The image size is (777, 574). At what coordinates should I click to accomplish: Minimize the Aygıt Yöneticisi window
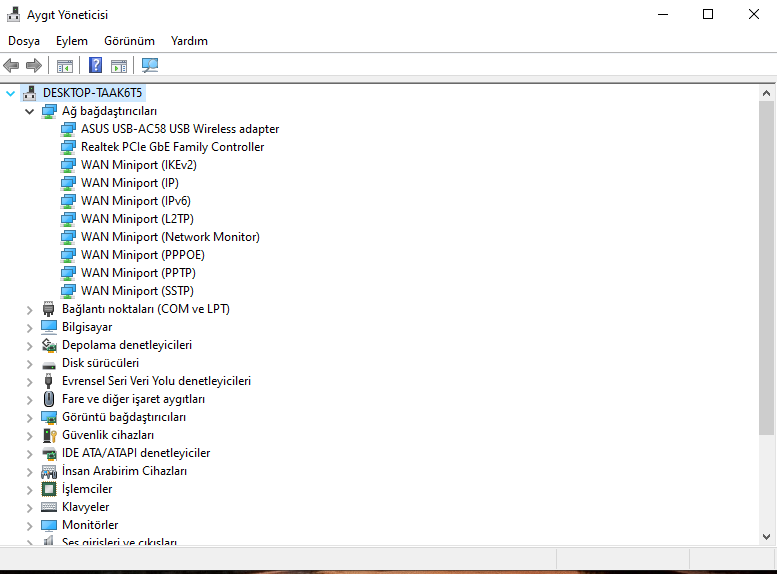663,14
